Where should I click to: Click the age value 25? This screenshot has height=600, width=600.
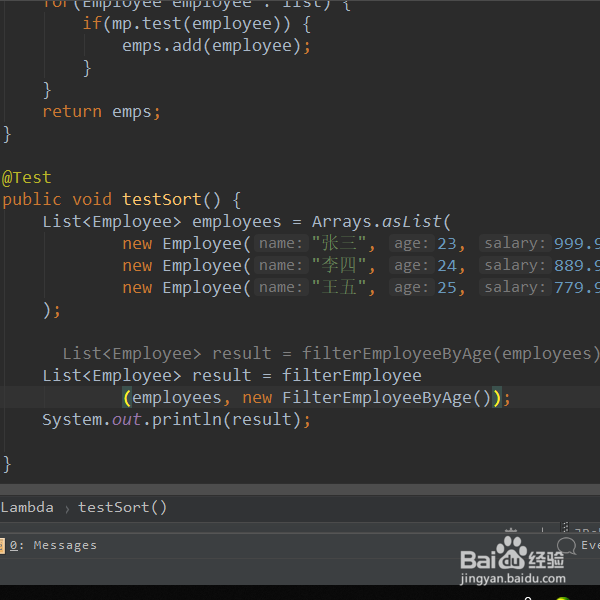(447, 288)
